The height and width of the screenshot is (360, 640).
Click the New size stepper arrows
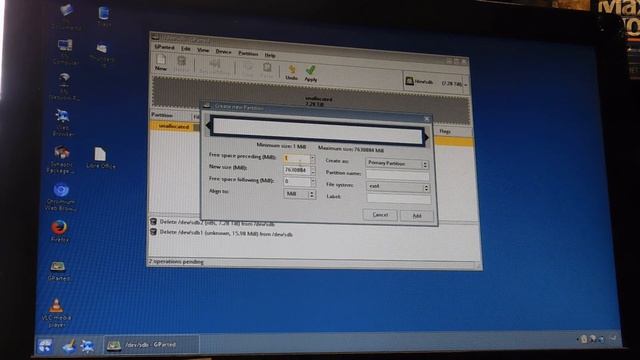point(313,171)
